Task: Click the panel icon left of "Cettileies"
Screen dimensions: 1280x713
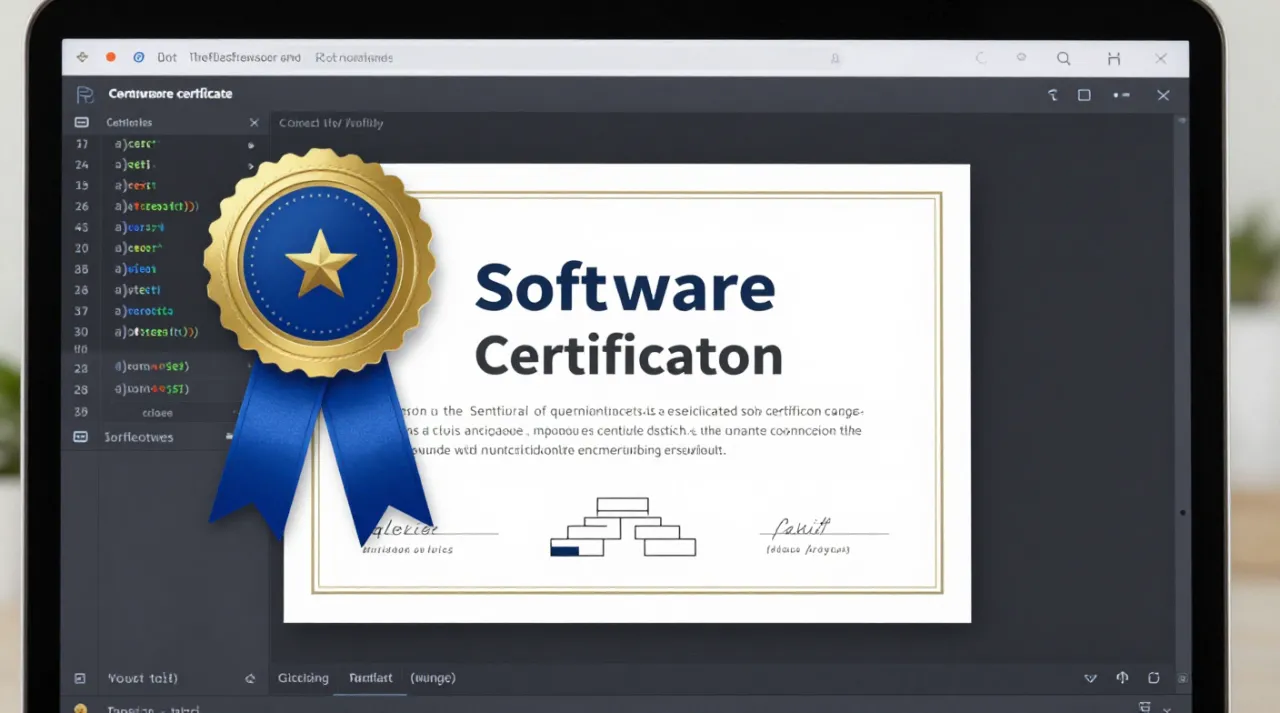Action: 81,122
